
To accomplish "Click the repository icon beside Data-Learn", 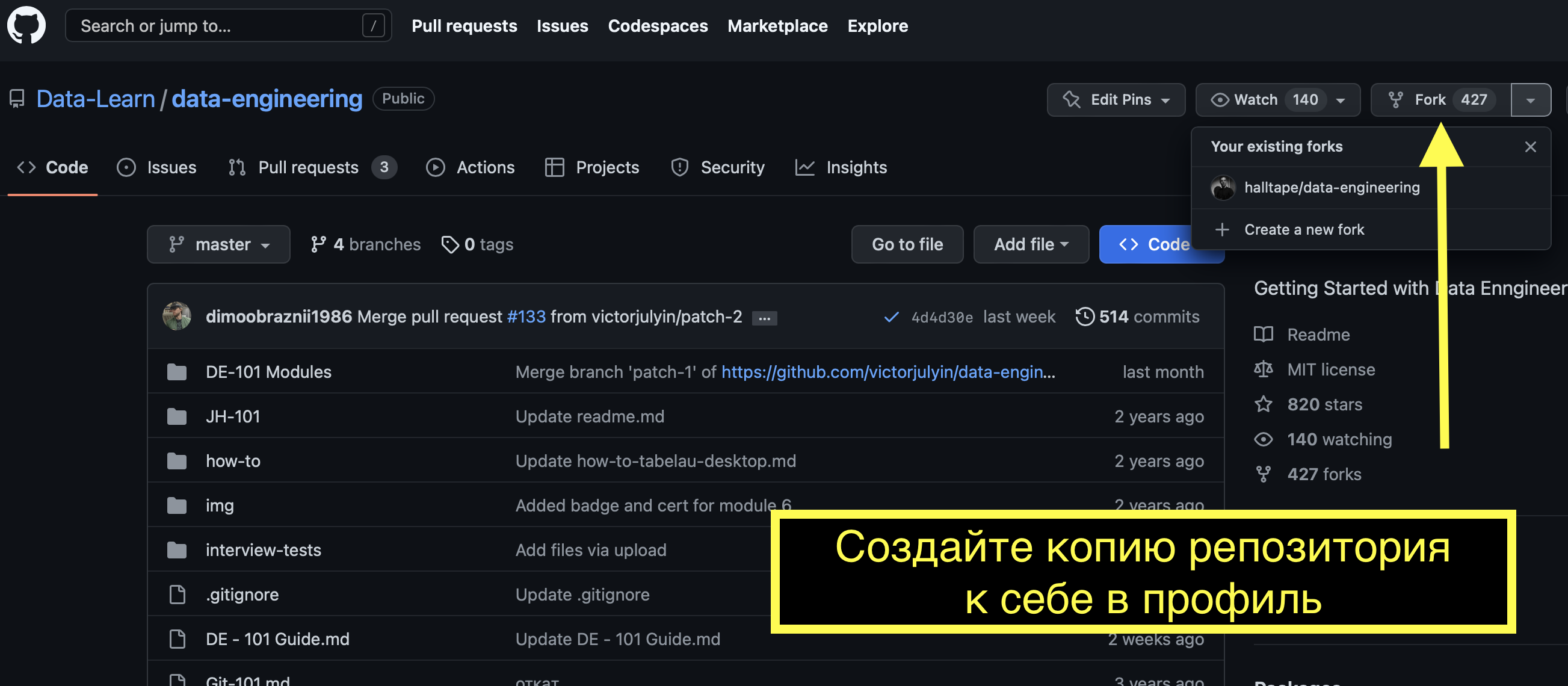I will pyautogui.click(x=17, y=99).
